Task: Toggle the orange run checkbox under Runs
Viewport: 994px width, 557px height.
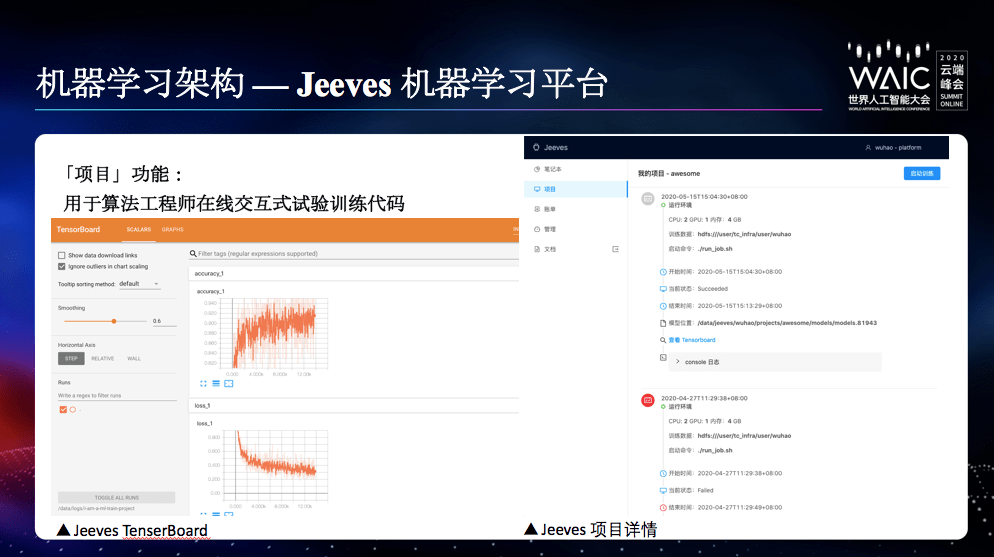Action: (x=63, y=410)
